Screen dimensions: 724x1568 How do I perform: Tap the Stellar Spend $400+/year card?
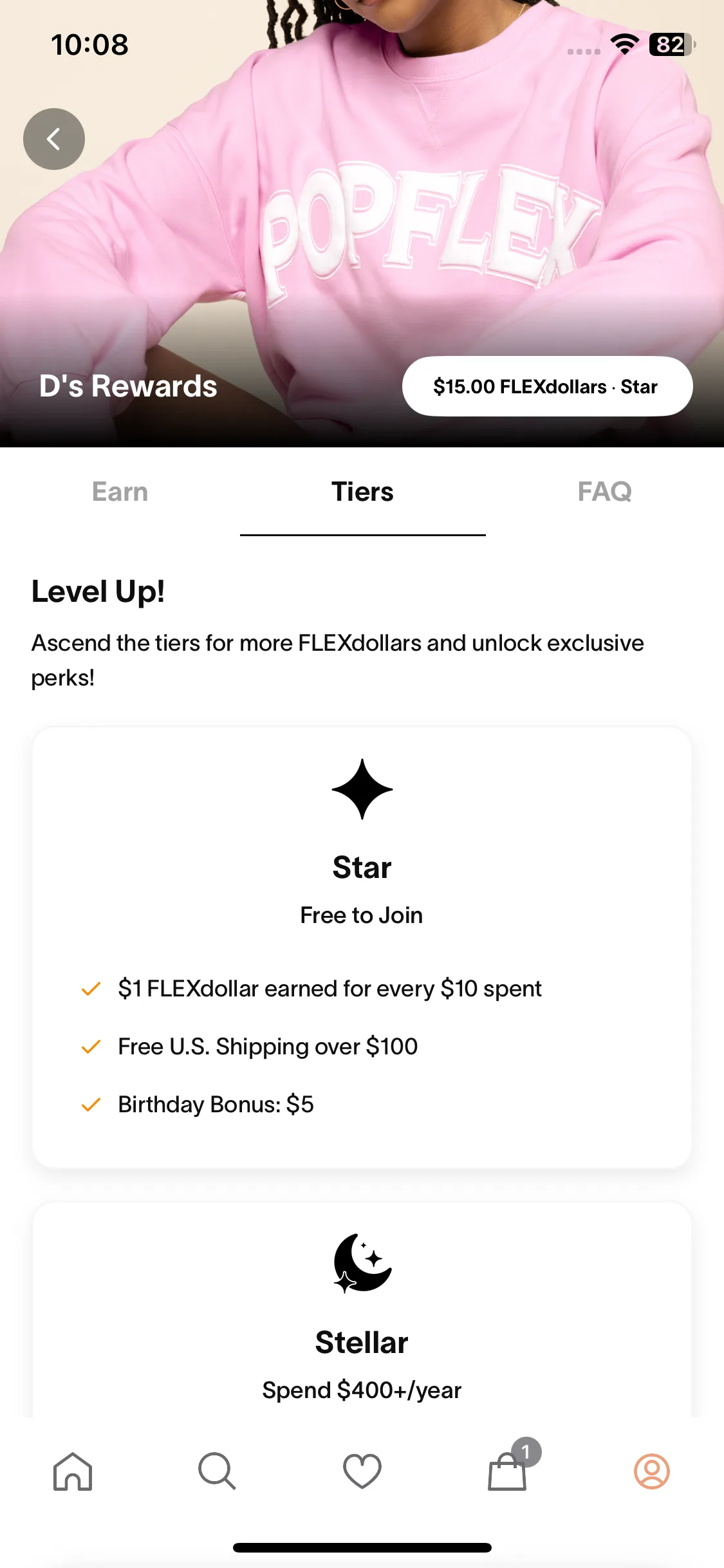[362, 1310]
